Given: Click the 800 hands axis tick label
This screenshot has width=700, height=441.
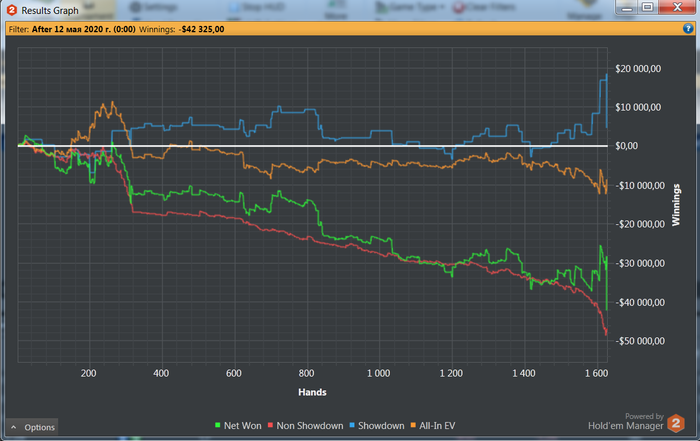Looking at the screenshot, I should pyautogui.click(x=306, y=373).
